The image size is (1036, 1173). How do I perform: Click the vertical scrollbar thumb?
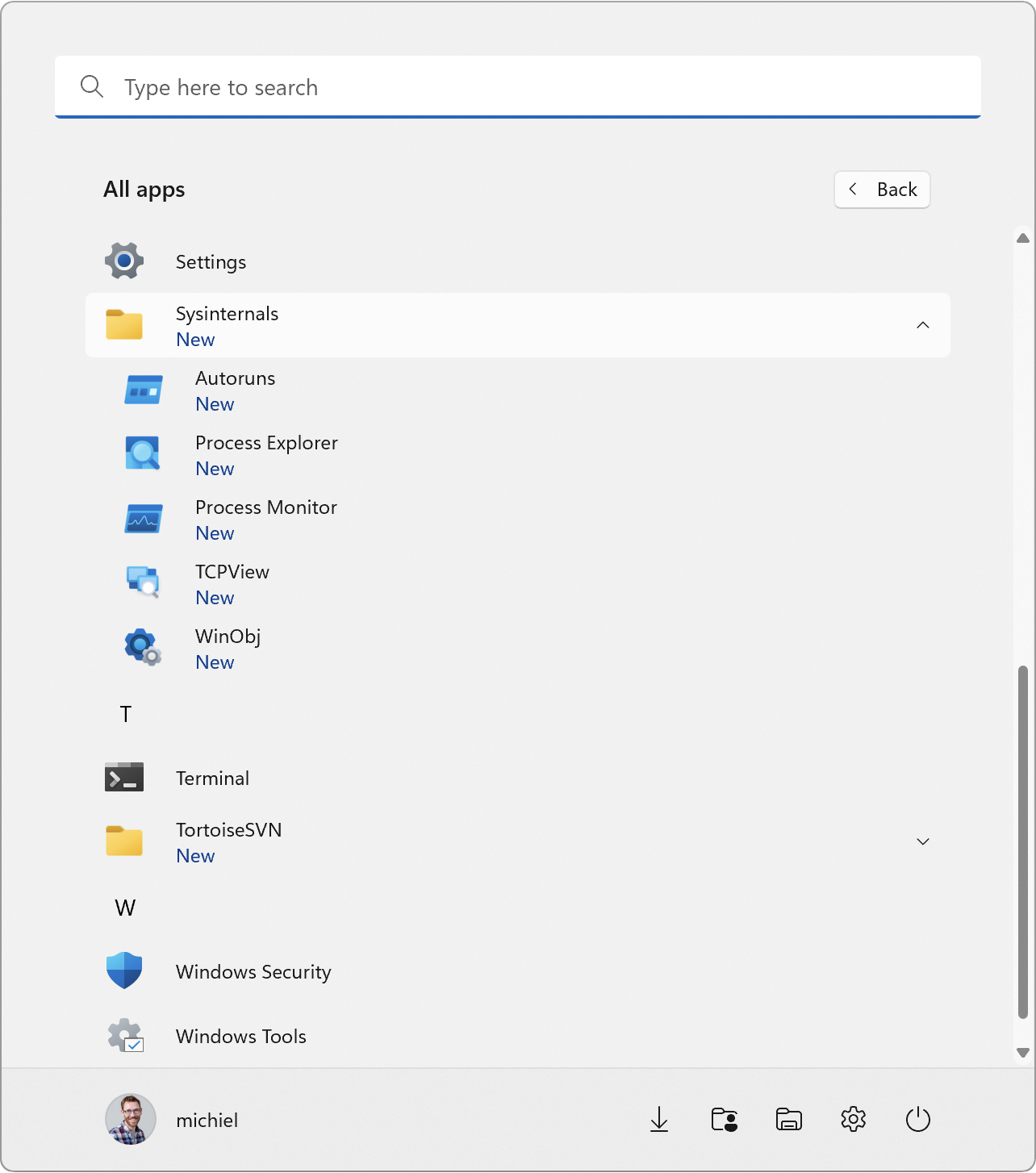(1023, 842)
